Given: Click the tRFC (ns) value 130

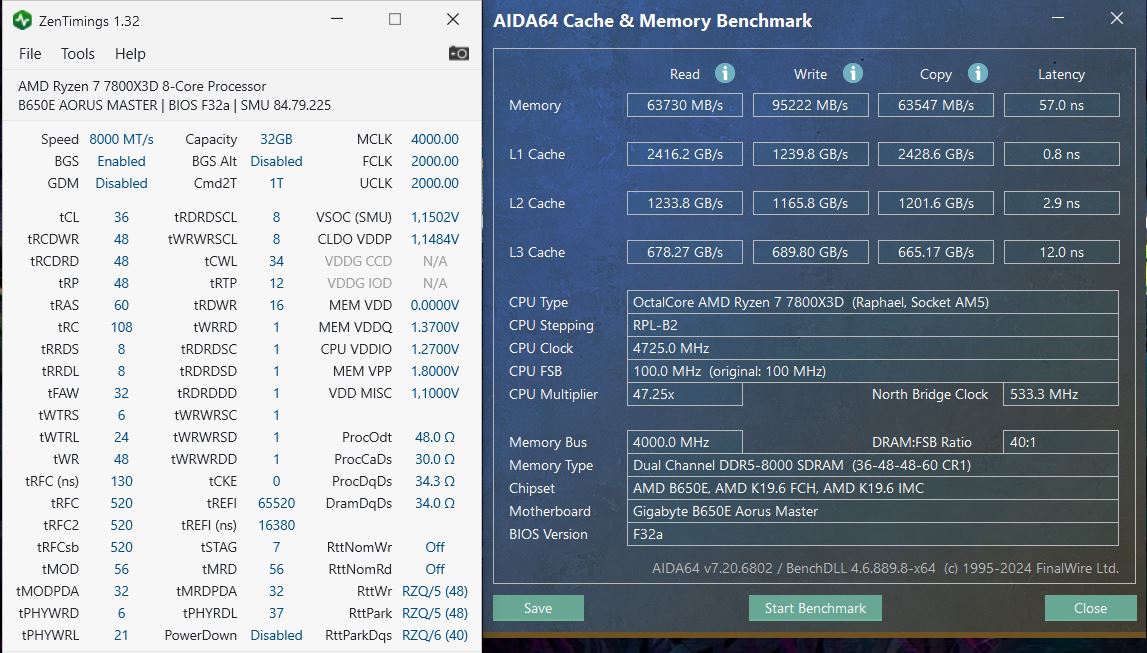Looking at the screenshot, I should tap(121, 481).
